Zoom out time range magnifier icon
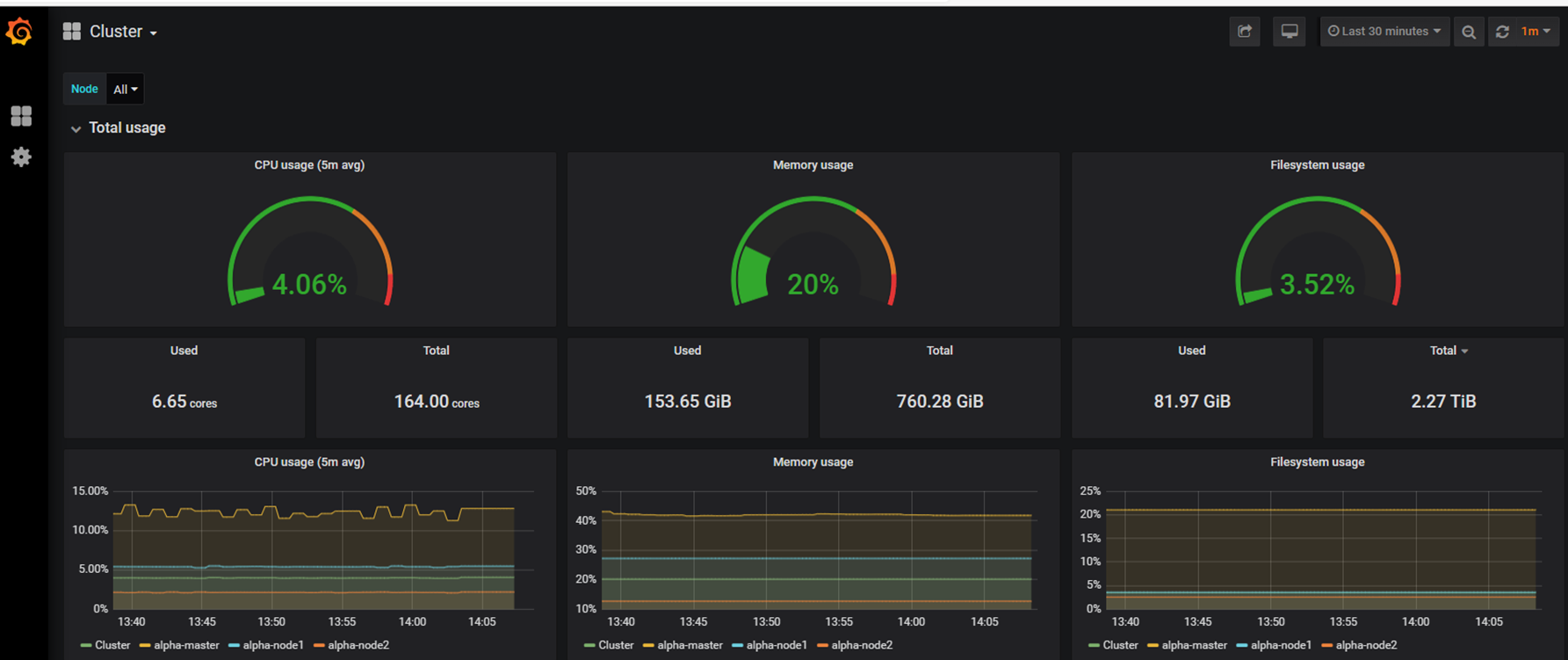Viewport: 1568px width, 660px height. click(1469, 32)
